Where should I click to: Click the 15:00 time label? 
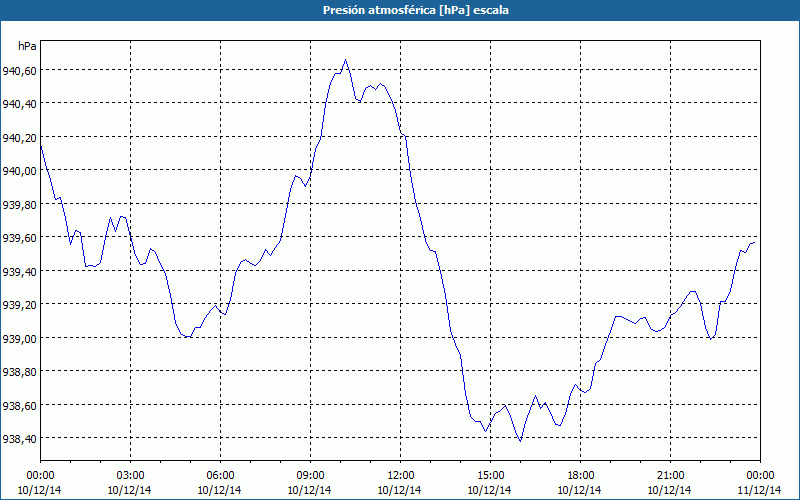[x=490, y=476]
